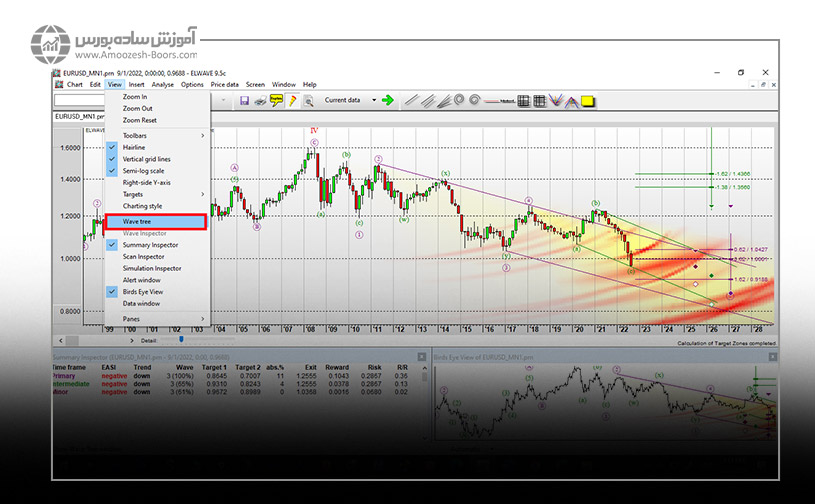Open the Current data dropdown
This screenshot has height=504, width=815.
coord(374,100)
